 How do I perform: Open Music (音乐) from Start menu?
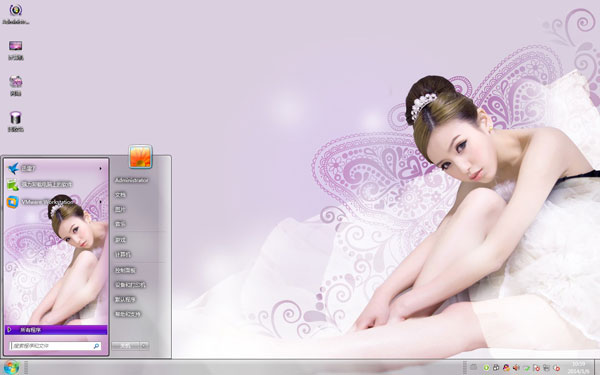pos(120,224)
